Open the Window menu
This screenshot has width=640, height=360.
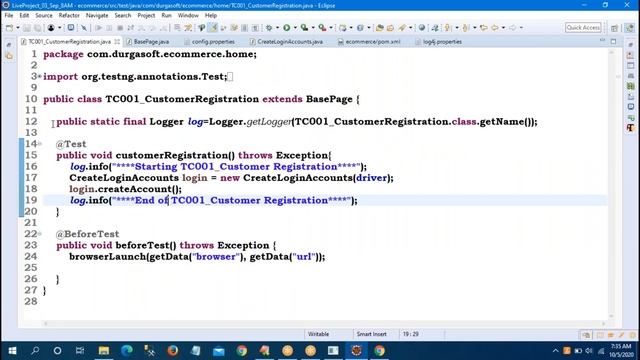188,16
